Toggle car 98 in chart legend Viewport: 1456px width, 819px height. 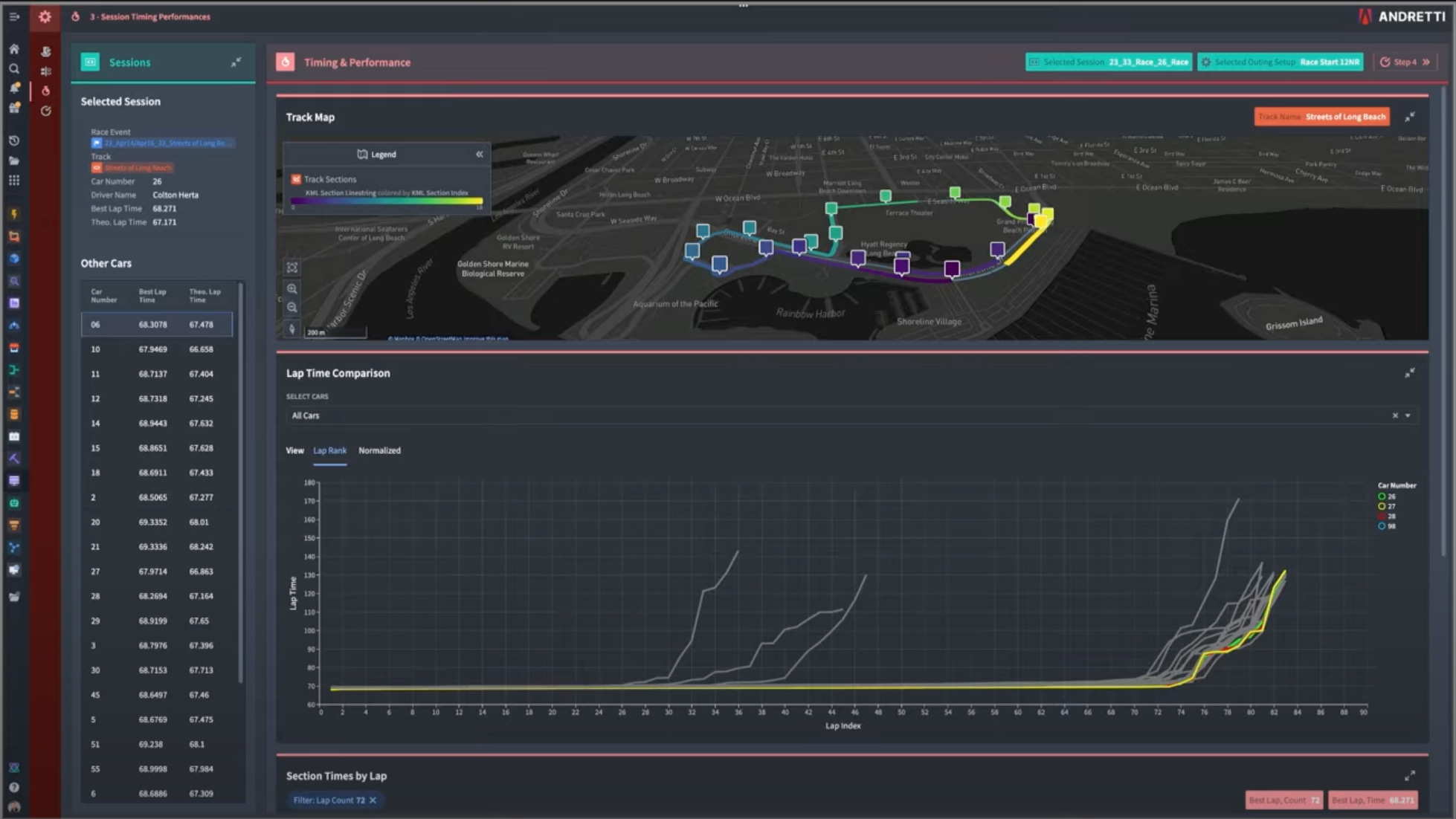coord(1386,526)
